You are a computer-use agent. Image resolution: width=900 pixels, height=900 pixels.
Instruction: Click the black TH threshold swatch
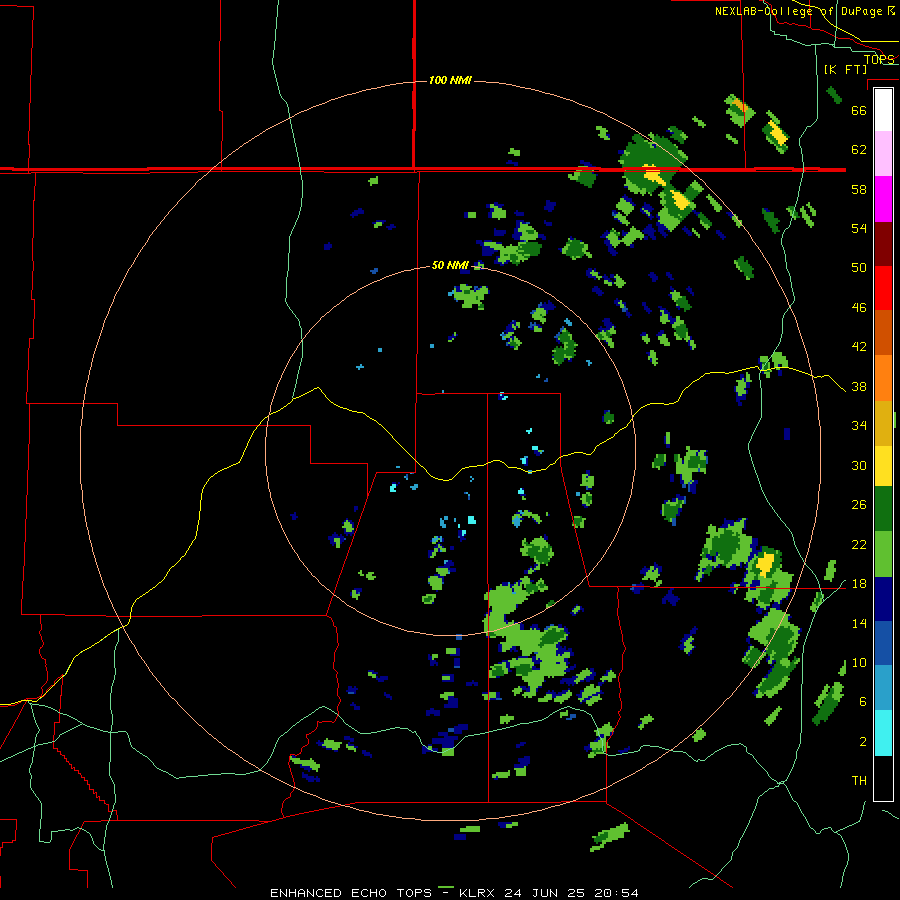pyautogui.click(x=883, y=778)
